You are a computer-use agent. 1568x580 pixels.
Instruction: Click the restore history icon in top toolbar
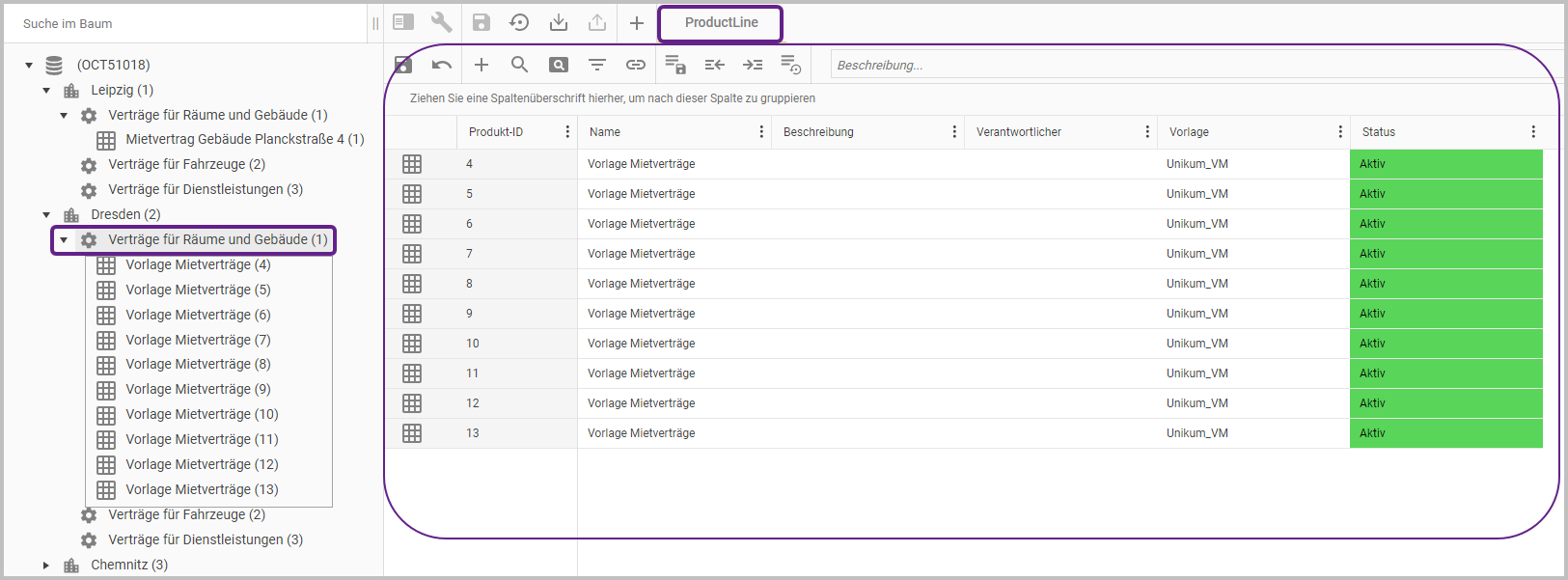coord(519,22)
